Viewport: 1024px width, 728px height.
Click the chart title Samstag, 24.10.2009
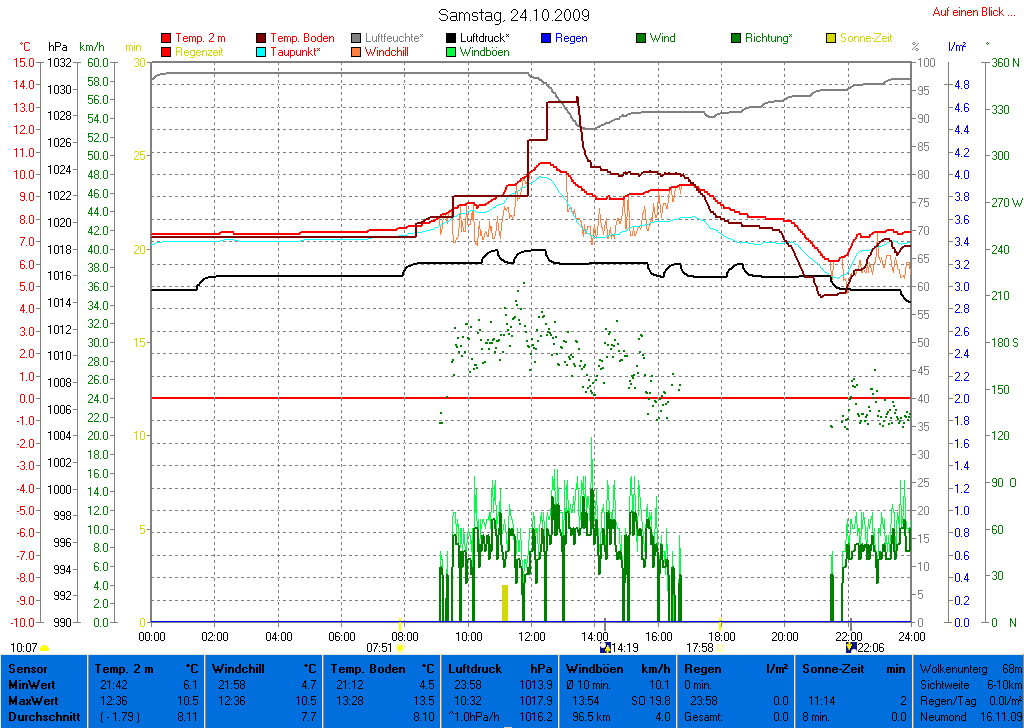[x=514, y=15]
